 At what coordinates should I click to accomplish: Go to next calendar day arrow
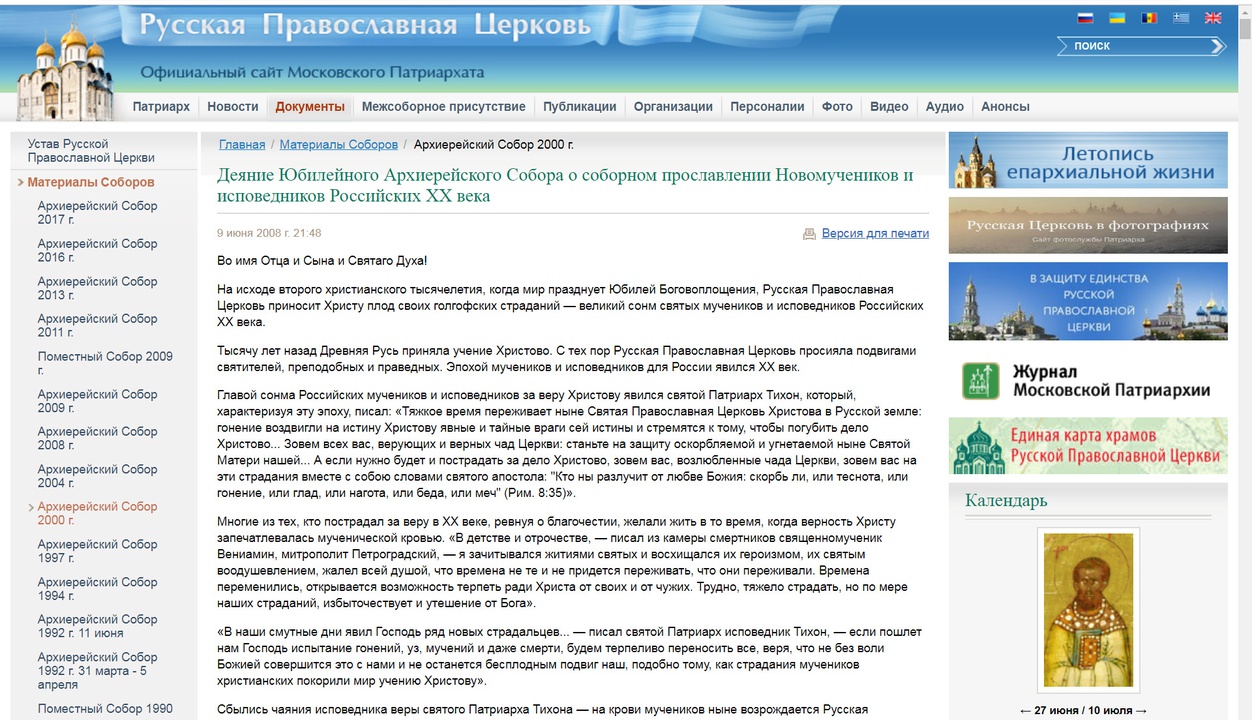point(1141,711)
